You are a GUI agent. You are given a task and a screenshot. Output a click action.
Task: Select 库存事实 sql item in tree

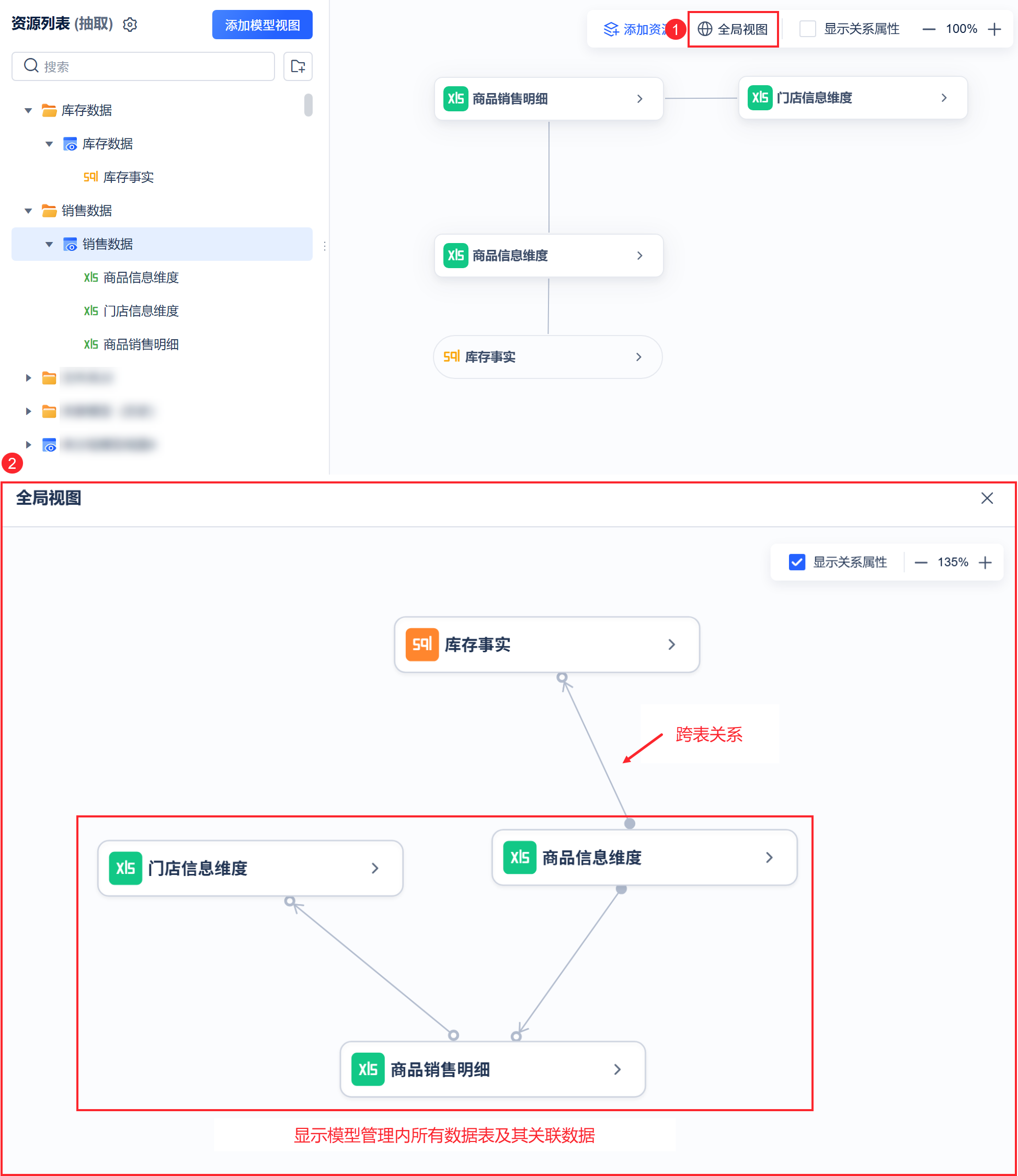point(128,177)
